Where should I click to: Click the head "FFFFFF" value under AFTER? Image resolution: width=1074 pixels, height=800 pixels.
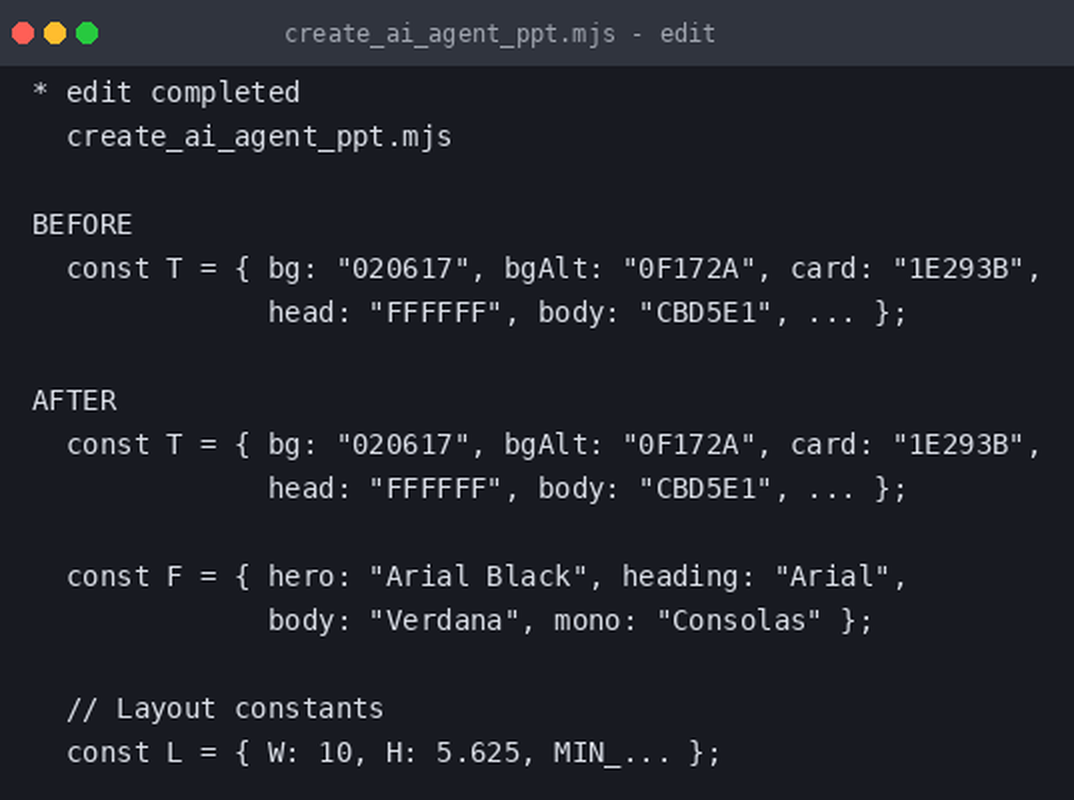point(436,488)
